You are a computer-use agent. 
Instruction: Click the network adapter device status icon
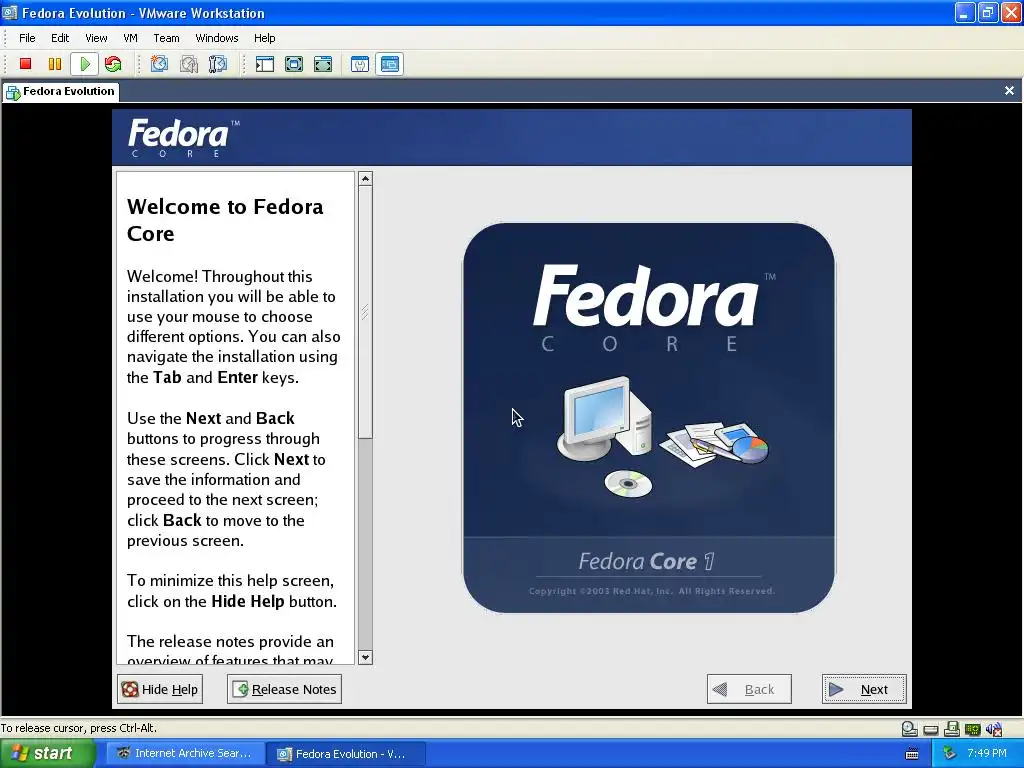click(973, 729)
